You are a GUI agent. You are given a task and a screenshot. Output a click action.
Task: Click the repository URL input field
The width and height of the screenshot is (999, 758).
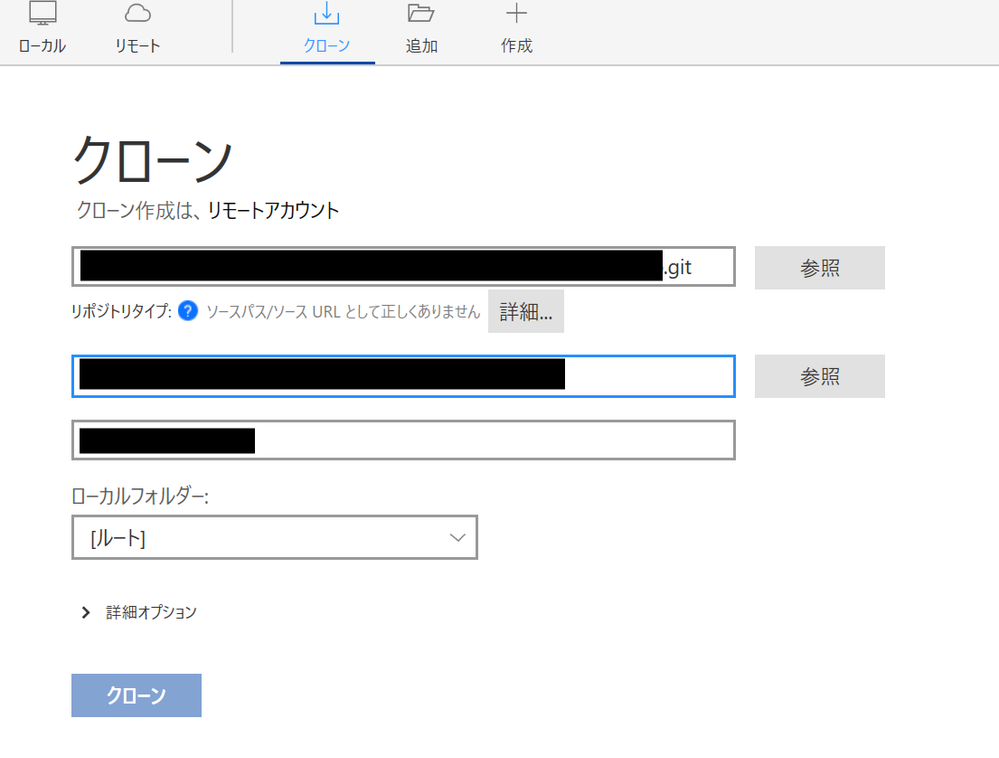pyautogui.click(x=402, y=266)
